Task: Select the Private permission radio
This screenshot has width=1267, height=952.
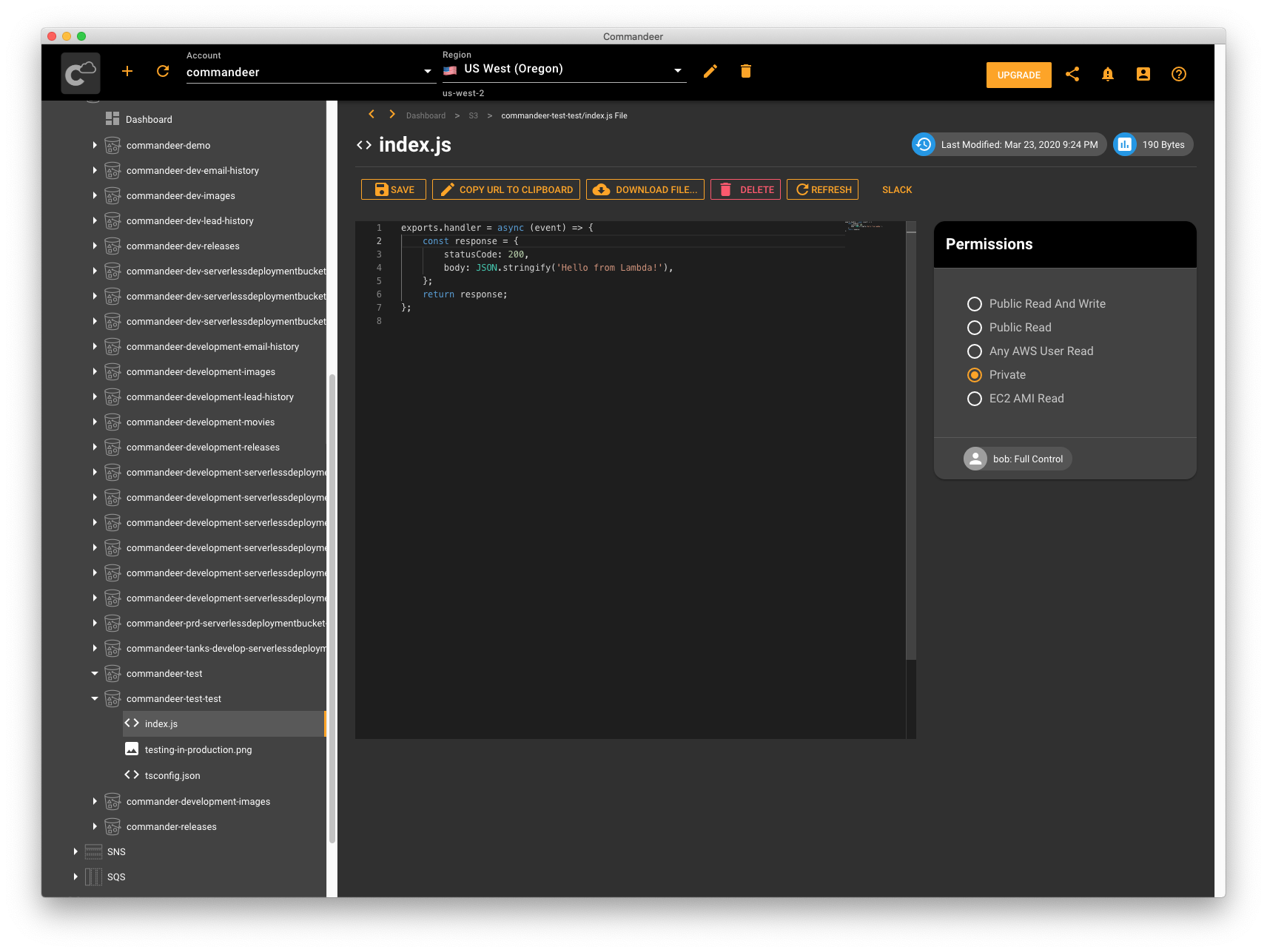Action: click(975, 375)
